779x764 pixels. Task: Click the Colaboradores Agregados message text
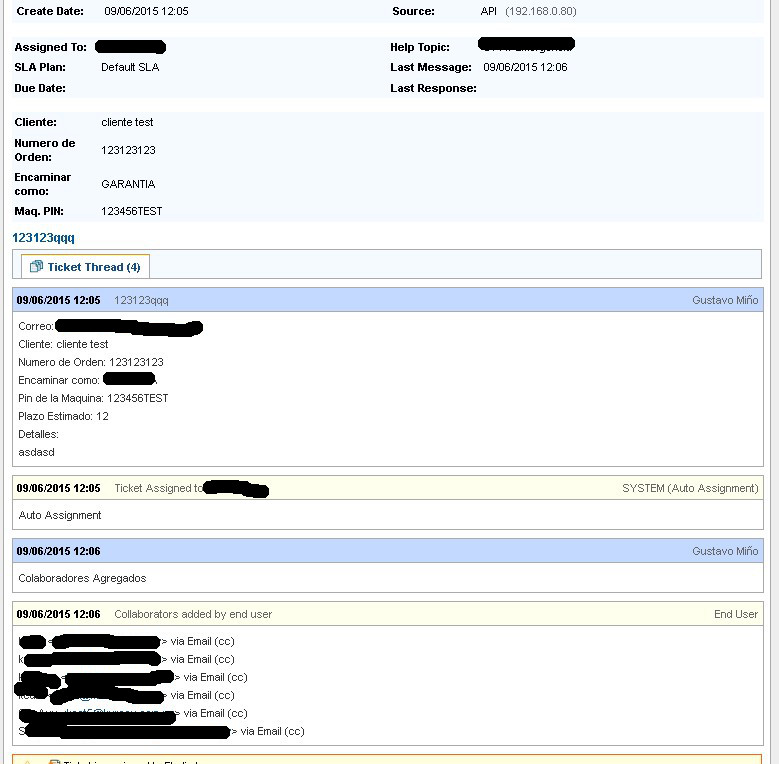coord(82,578)
